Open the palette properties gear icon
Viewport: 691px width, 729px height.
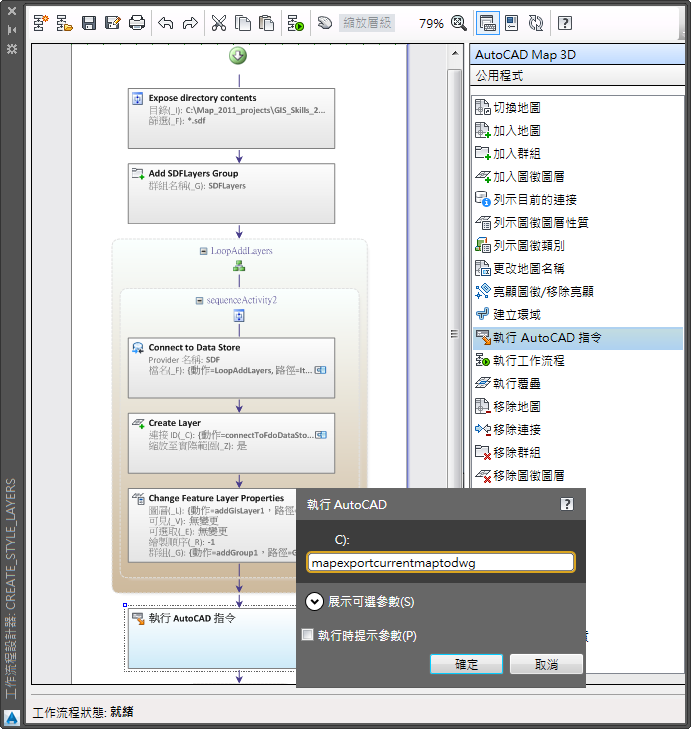click(x=12, y=49)
